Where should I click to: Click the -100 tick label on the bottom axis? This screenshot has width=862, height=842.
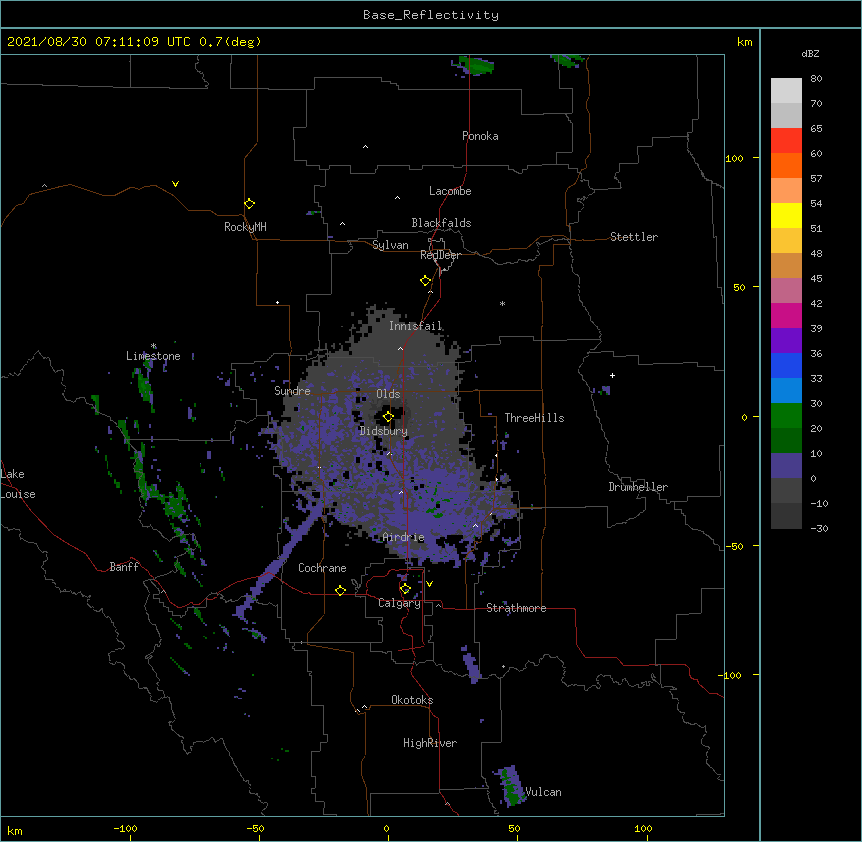tap(125, 828)
